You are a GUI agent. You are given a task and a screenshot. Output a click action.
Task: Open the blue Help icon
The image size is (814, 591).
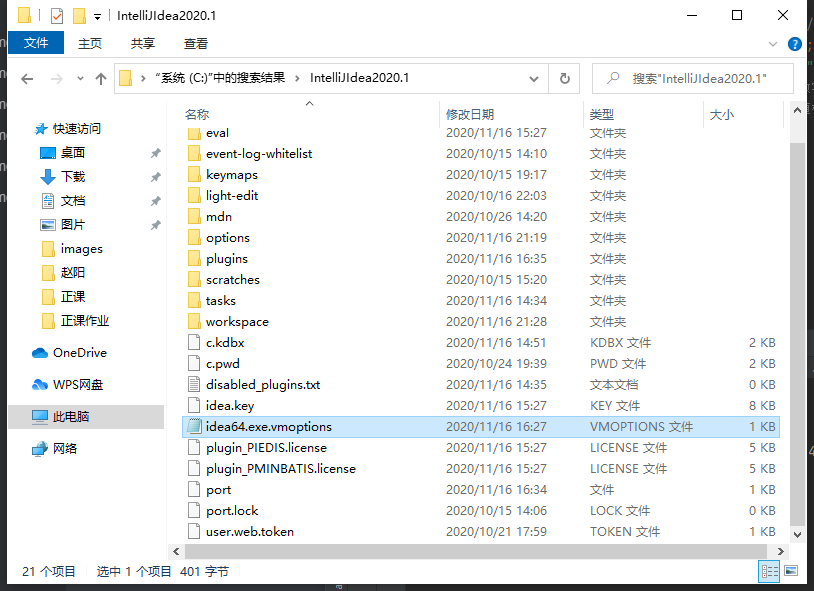pyautogui.click(x=794, y=44)
